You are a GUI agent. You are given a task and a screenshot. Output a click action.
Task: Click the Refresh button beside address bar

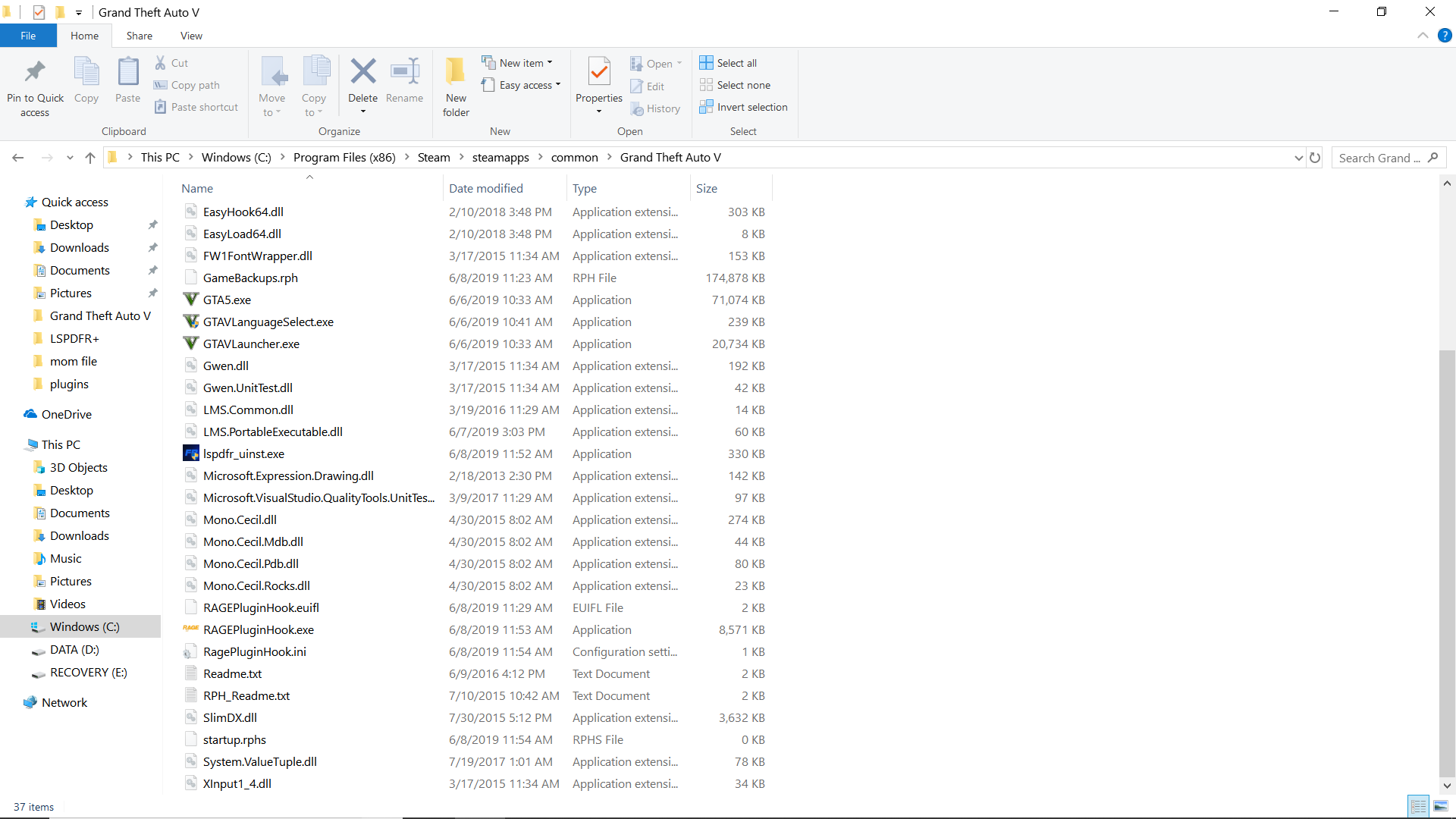coord(1315,158)
